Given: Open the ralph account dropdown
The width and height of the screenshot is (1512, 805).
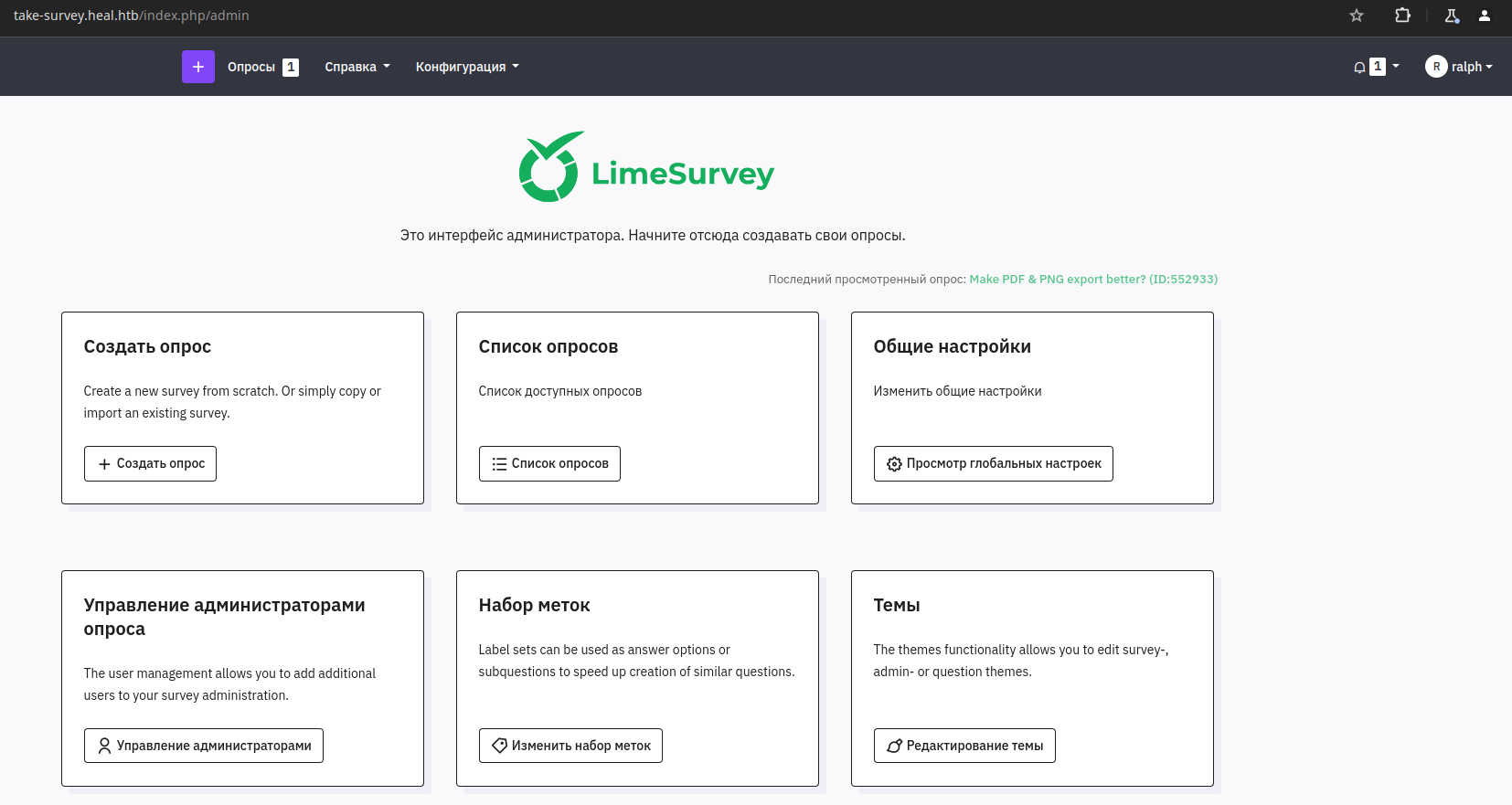Looking at the screenshot, I should click(x=1472, y=67).
